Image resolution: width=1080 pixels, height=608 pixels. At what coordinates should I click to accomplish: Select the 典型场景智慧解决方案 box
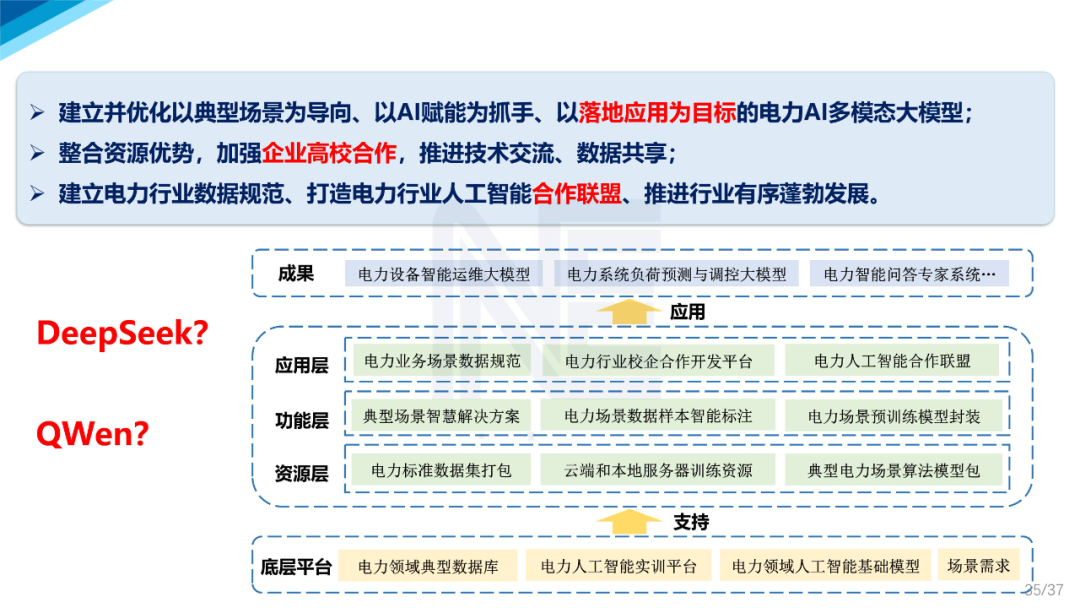[441, 415]
